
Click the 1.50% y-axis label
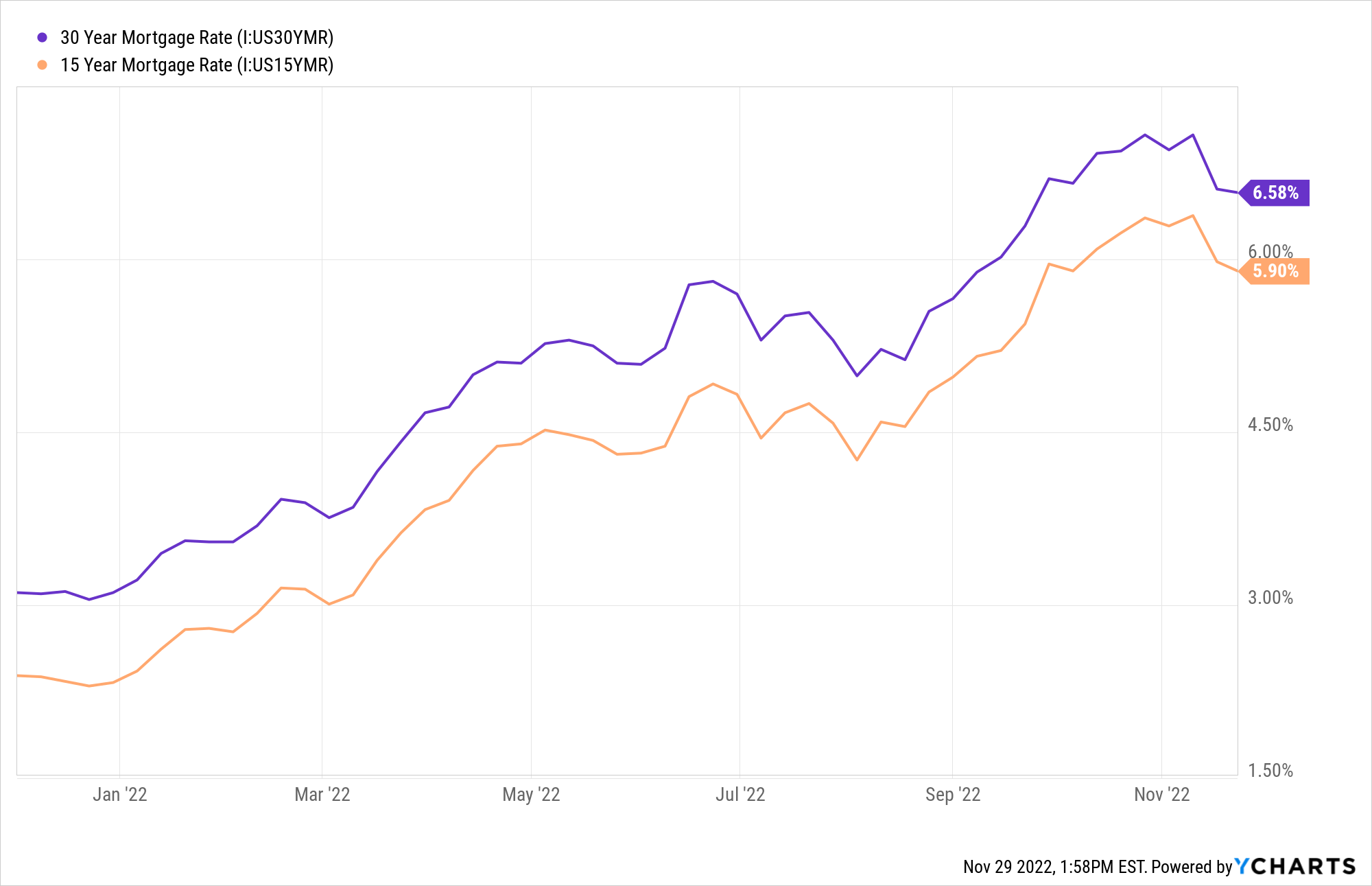pos(1270,771)
